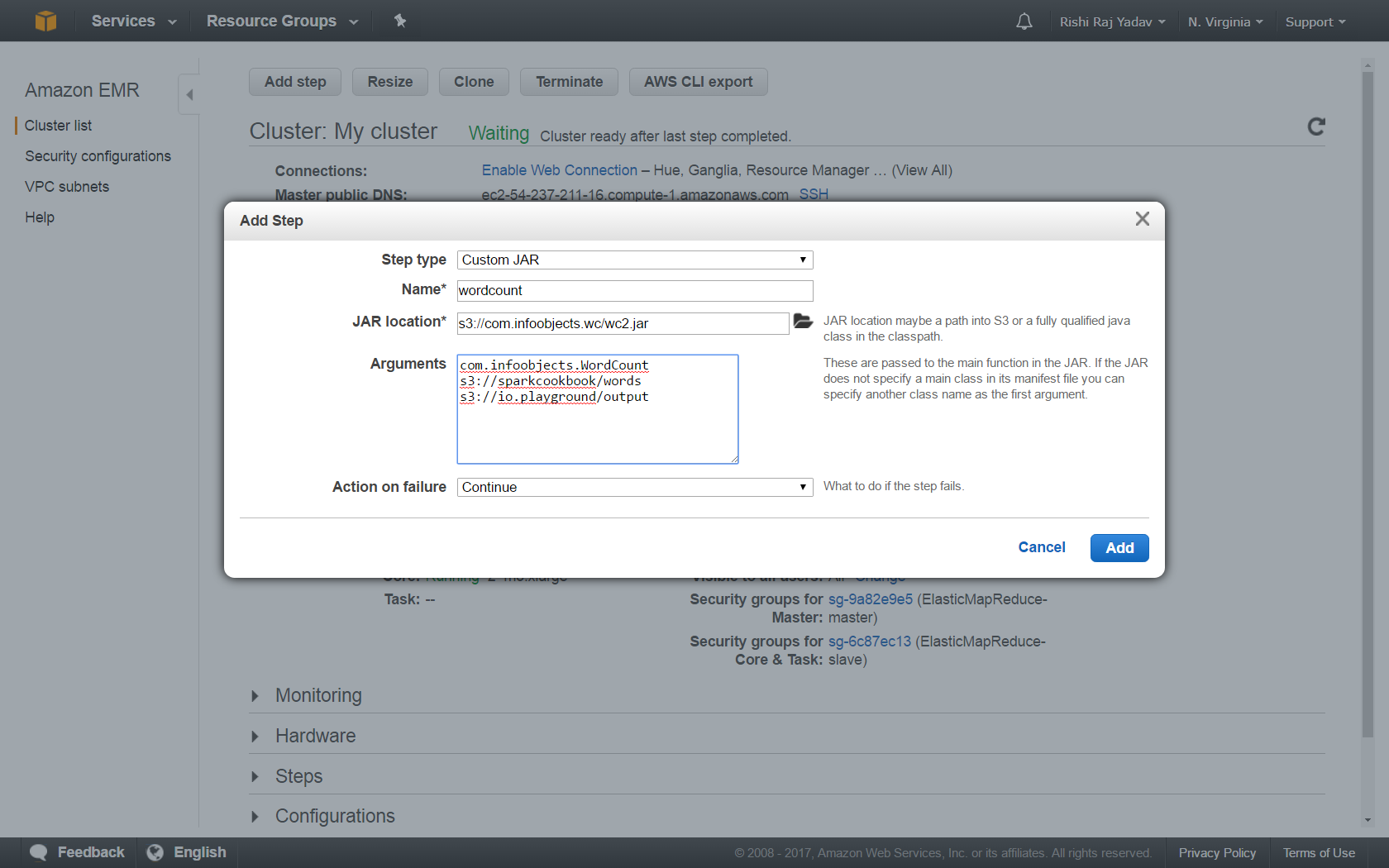Open the Support menu

1315,22
